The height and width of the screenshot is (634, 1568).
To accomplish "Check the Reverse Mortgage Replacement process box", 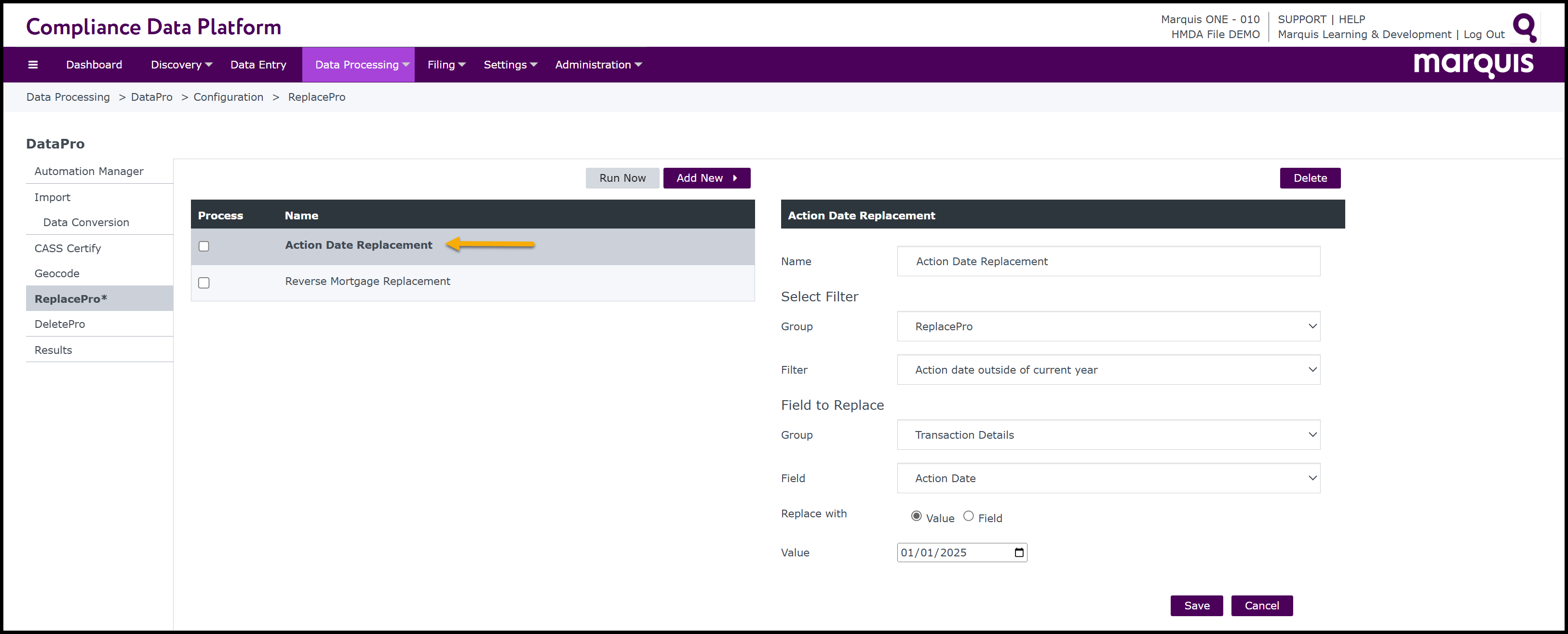I will coord(204,283).
